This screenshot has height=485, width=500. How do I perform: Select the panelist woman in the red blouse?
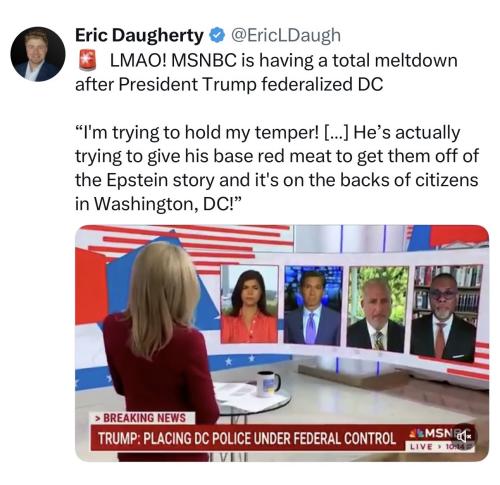249,304
